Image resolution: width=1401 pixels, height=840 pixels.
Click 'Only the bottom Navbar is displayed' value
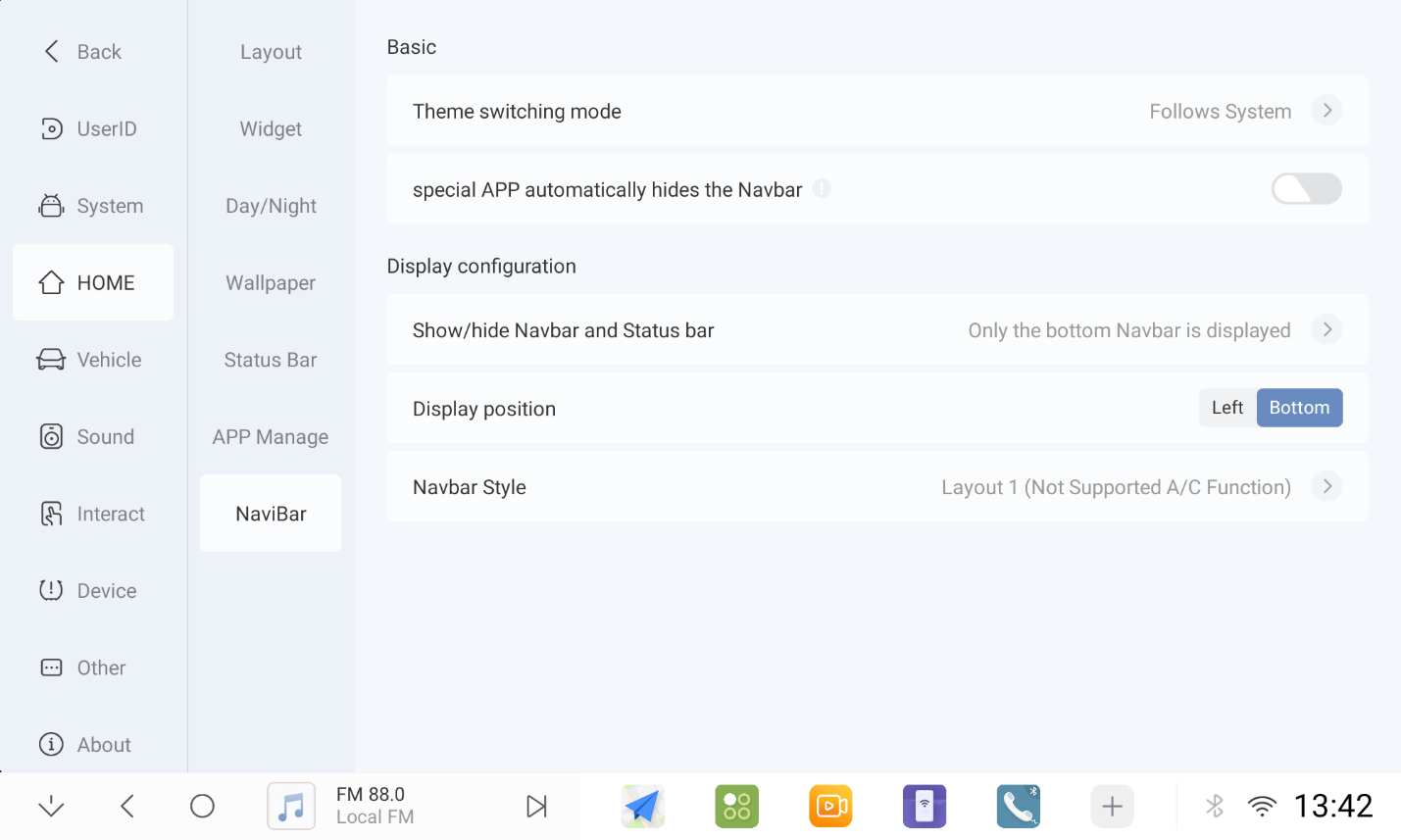coord(1129,330)
